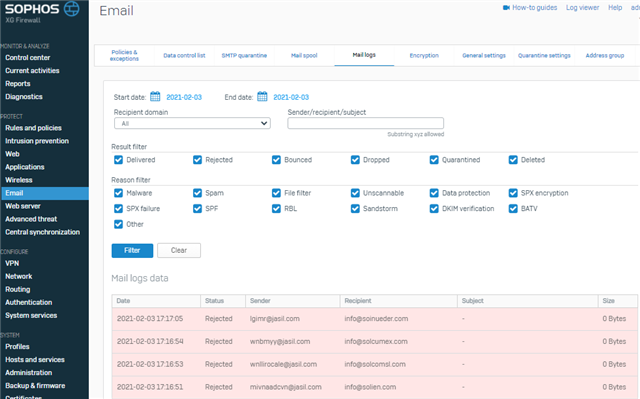Viewport: 640px width, 399px height.
Task: Click the Sender/recipient/subject search field
Action: pyautogui.click(x=365, y=123)
